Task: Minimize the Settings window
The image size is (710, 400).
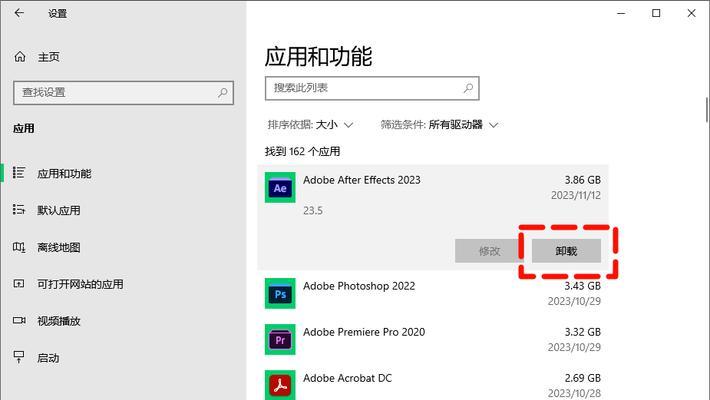Action: (x=621, y=13)
